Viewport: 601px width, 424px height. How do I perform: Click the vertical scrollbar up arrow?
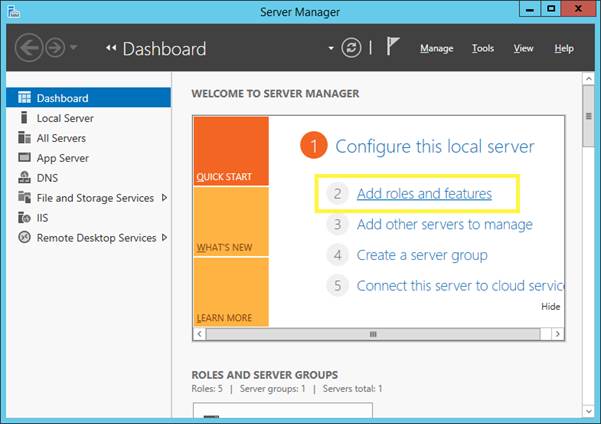(x=588, y=79)
